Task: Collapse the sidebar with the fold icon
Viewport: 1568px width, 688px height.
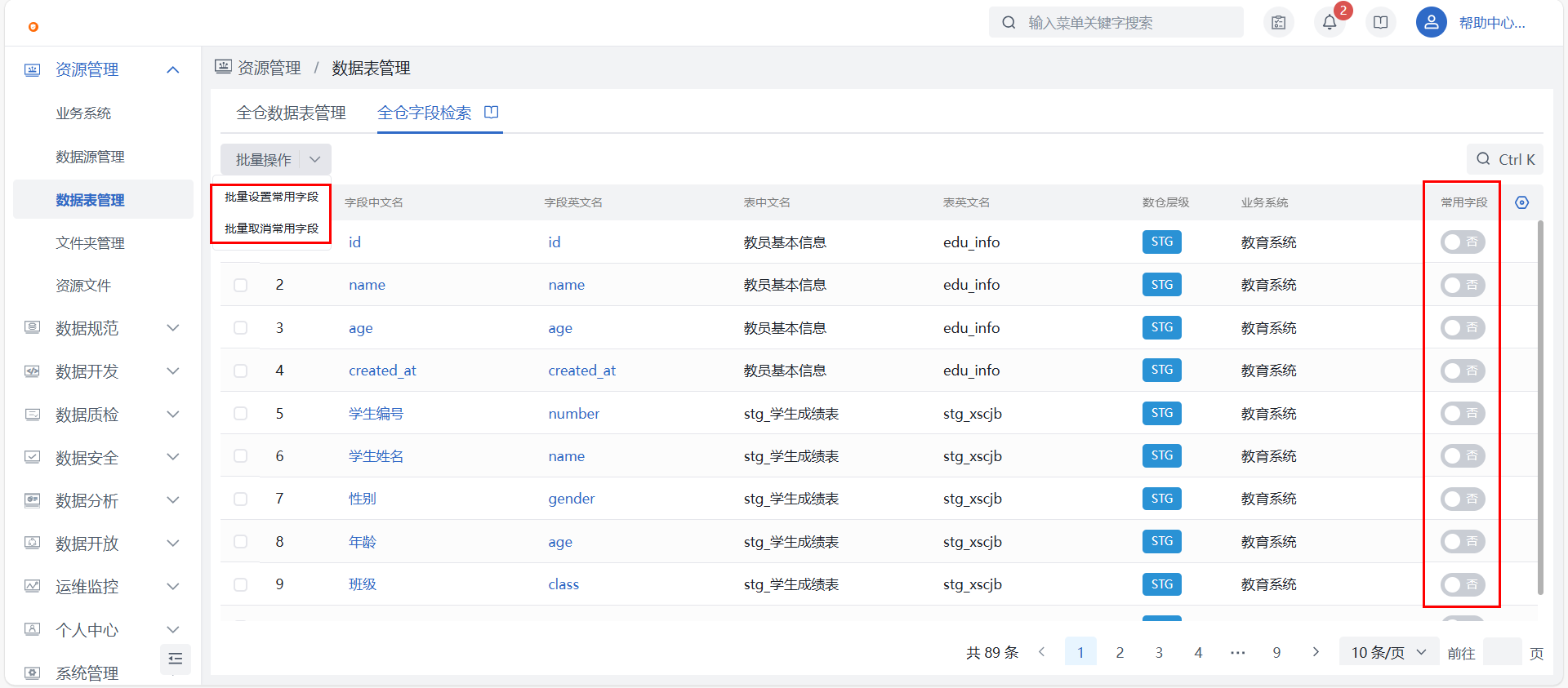Action: (176, 659)
